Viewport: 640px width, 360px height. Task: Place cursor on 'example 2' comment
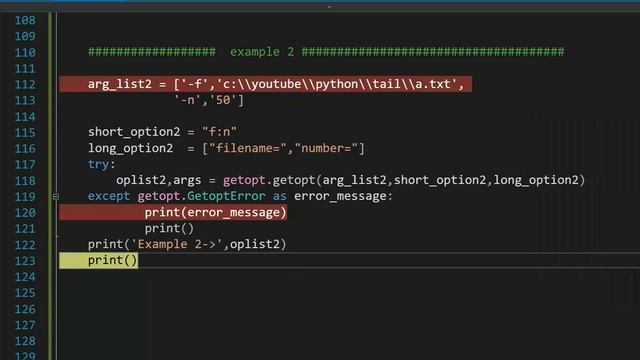pyautogui.click(x=262, y=52)
